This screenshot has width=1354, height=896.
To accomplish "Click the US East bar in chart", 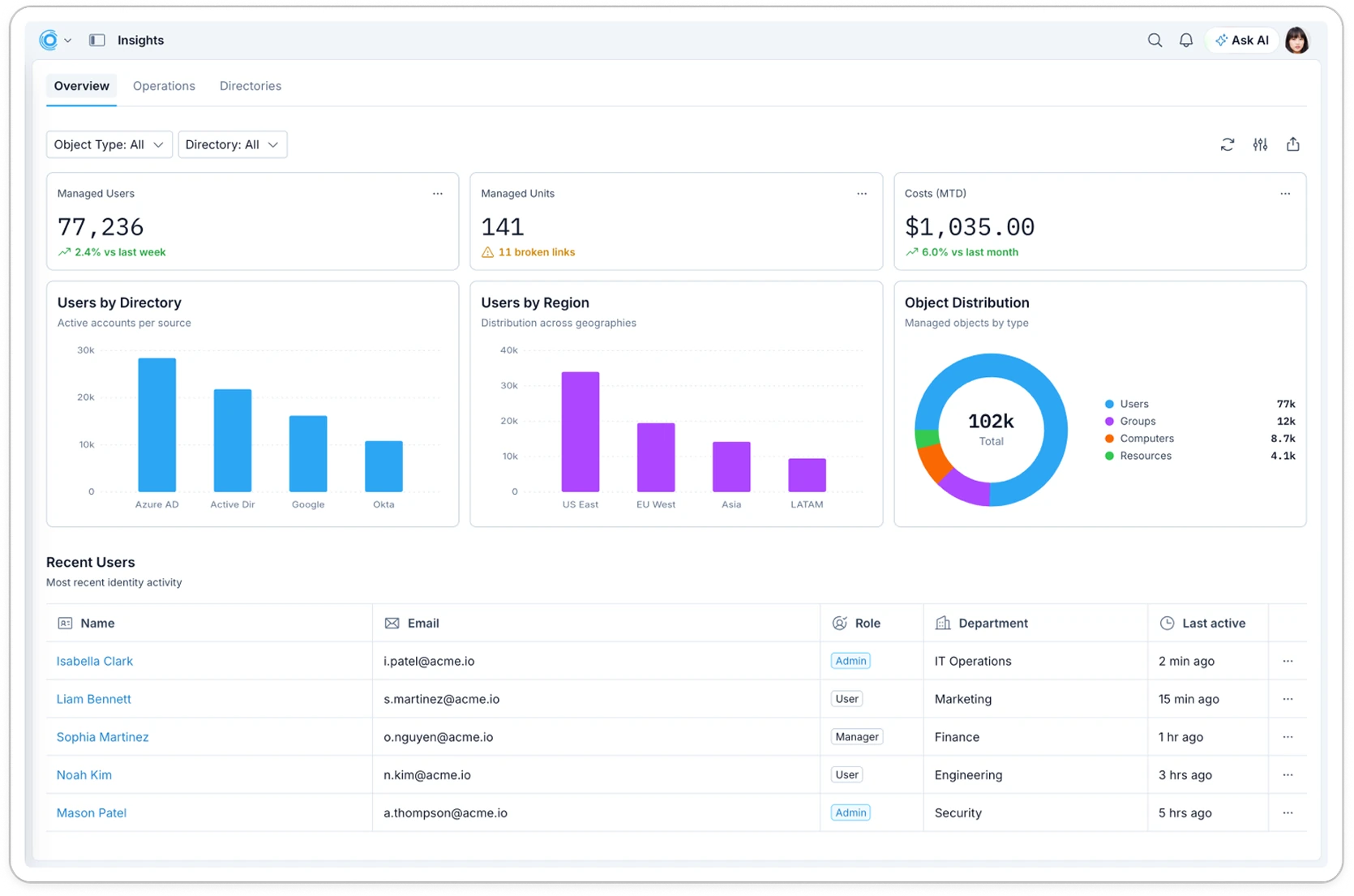I will click(x=581, y=431).
